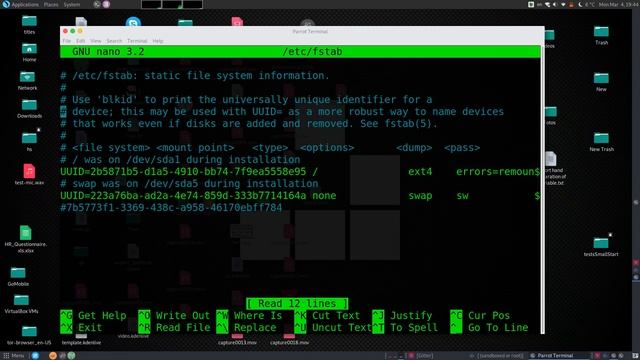Click the terminal's vertical scrollbar
The image size is (640, 360).
click(x=542, y=190)
